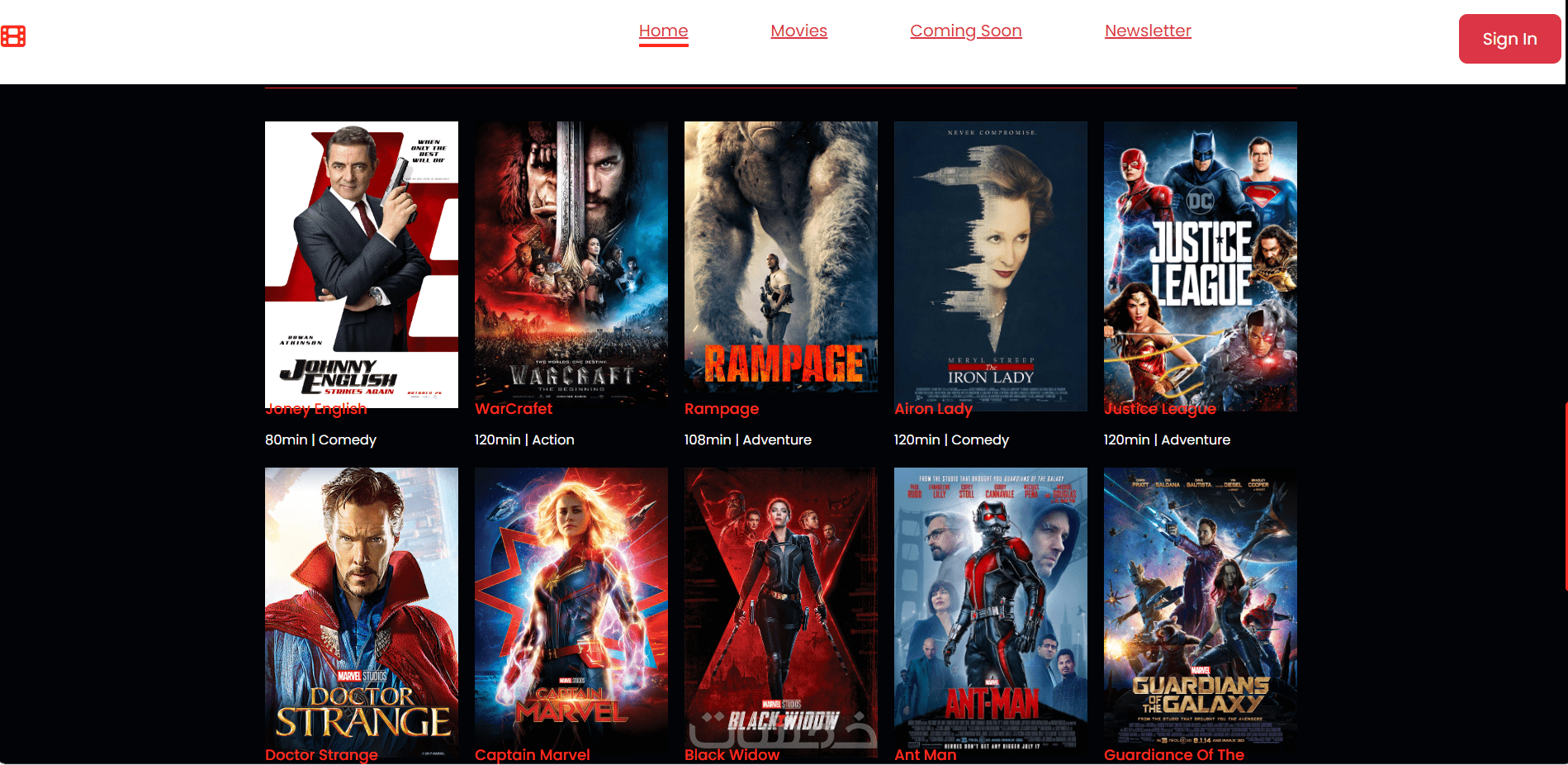
Task: Click the "Captain Marvel" title text
Action: click(533, 755)
